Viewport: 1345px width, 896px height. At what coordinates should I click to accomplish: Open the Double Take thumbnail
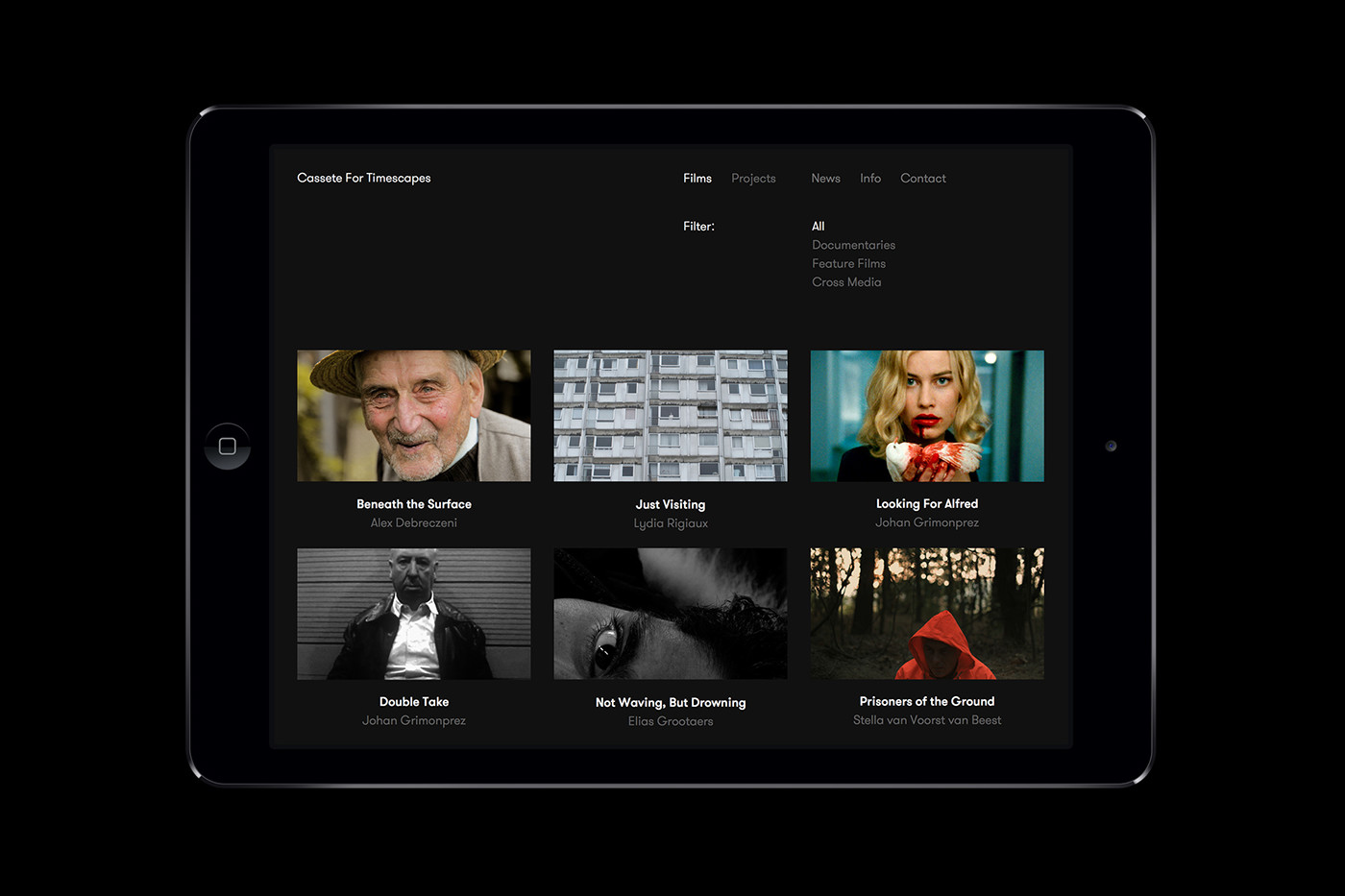tap(413, 614)
